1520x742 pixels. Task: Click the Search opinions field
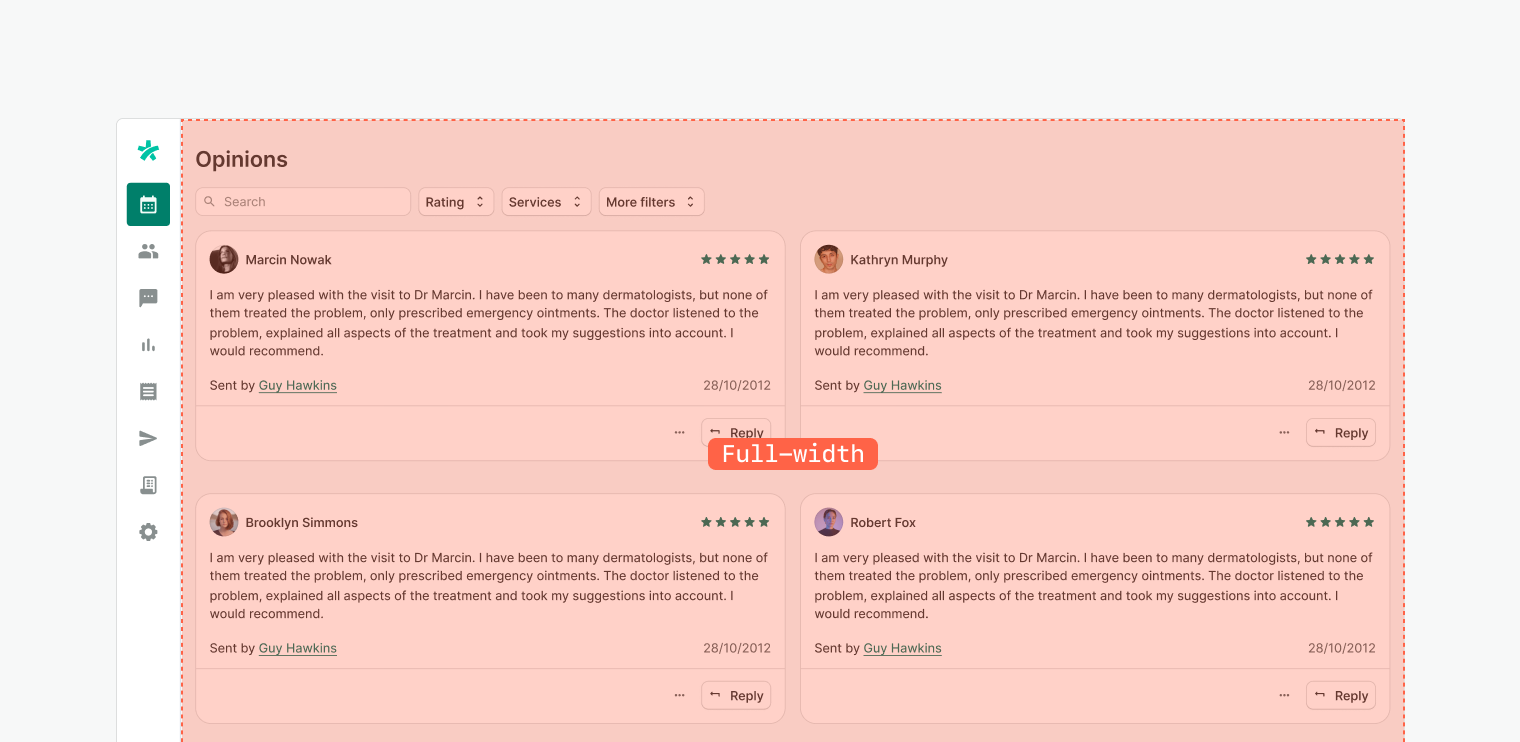(303, 202)
